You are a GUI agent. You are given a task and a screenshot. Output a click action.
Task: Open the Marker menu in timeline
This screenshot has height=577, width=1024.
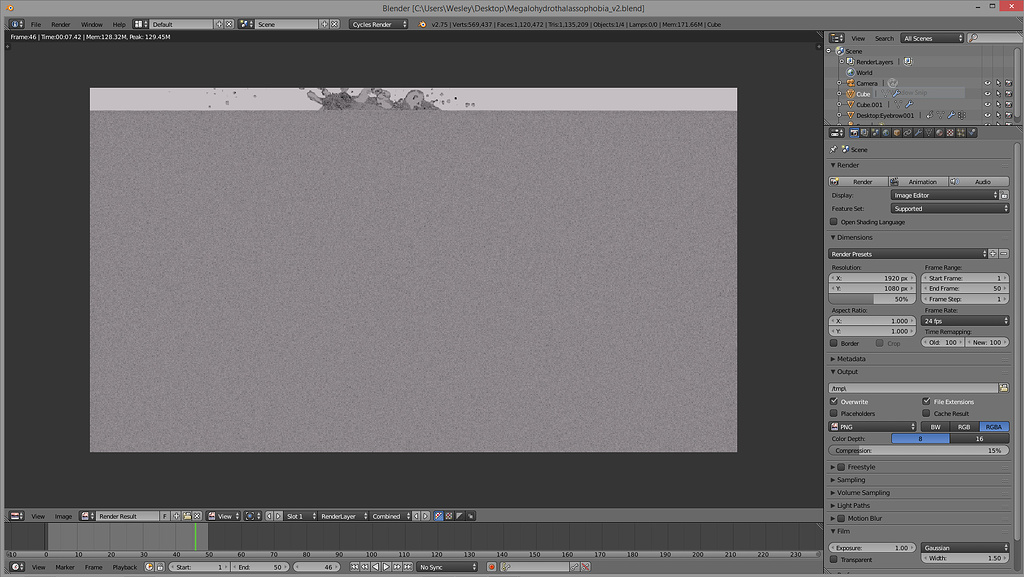(65, 567)
